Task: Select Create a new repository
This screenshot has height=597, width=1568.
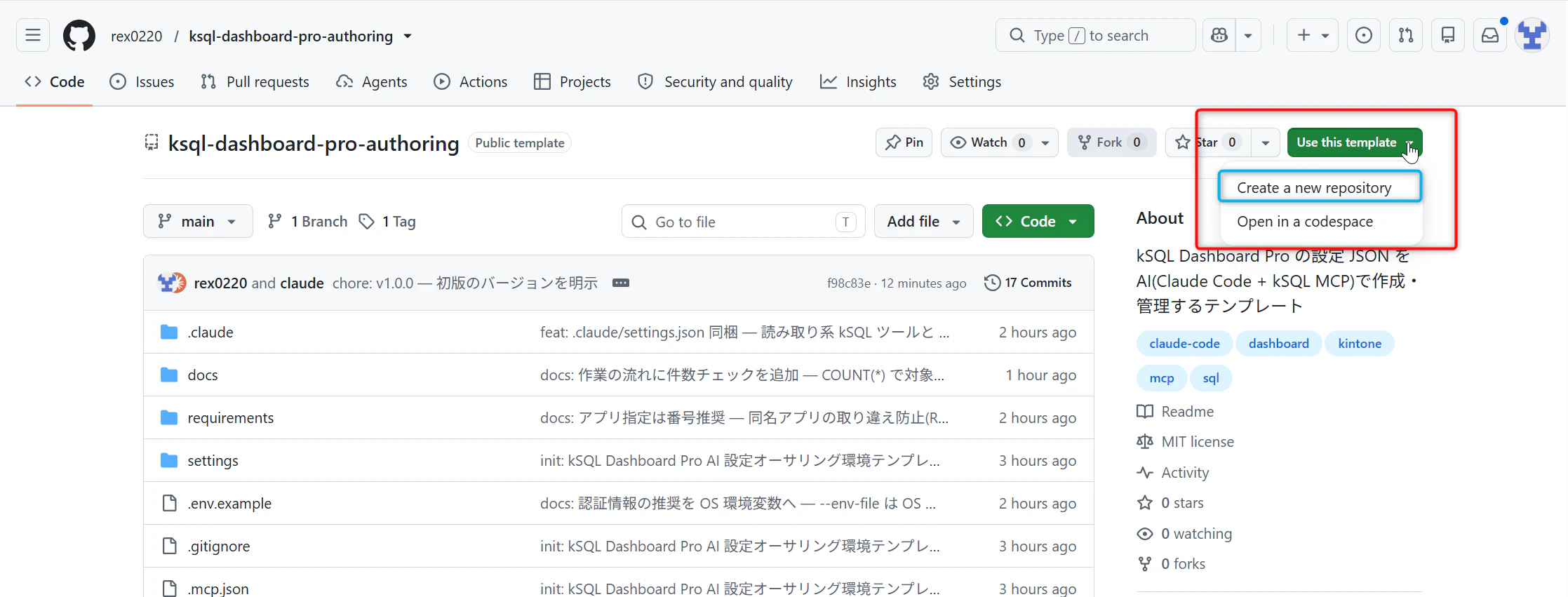Action: pyautogui.click(x=1320, y=187)
